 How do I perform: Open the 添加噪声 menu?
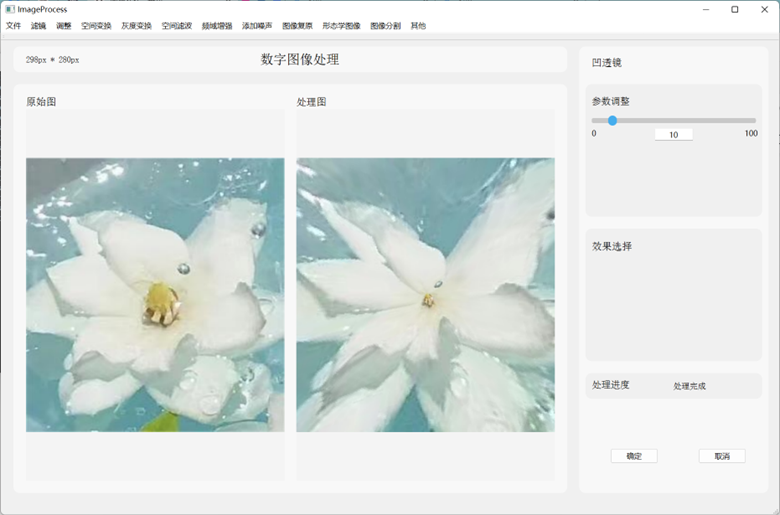coord(256,26)
